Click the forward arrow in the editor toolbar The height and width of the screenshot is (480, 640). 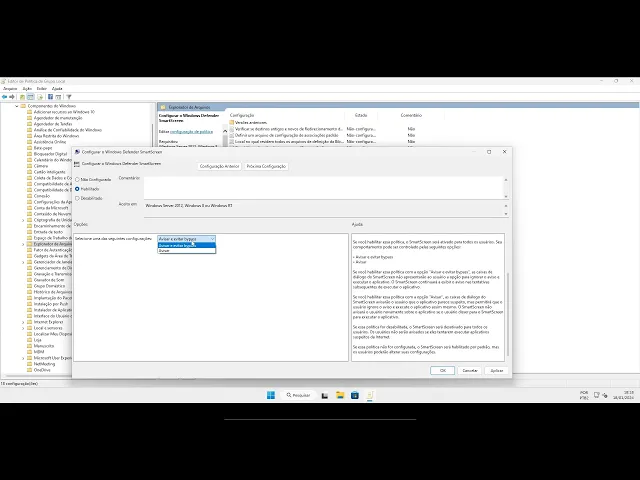[x=12, y=97]
